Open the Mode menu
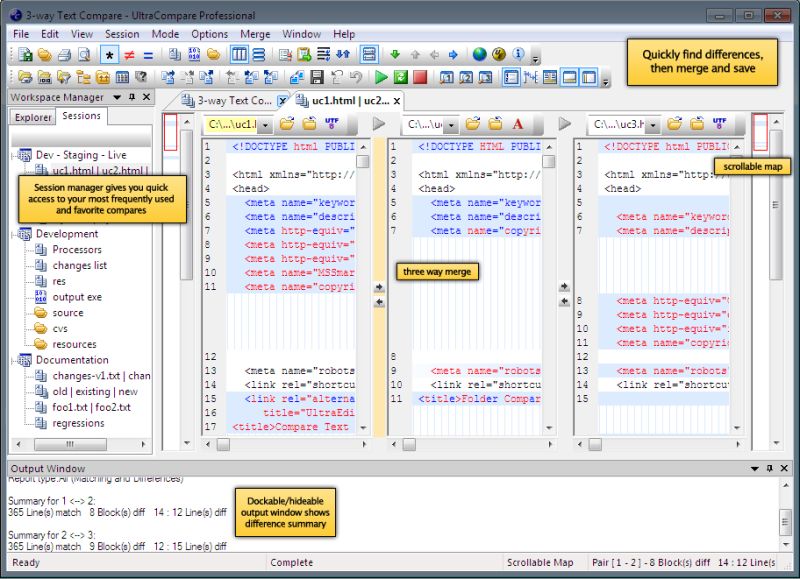800x579 pixels. [165, 34]
